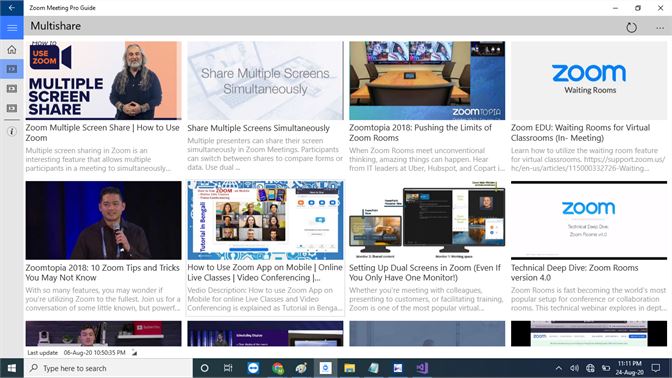Go to Home via sidebar icon
Viewport: 672px width, 378px height.
(12, 50)
